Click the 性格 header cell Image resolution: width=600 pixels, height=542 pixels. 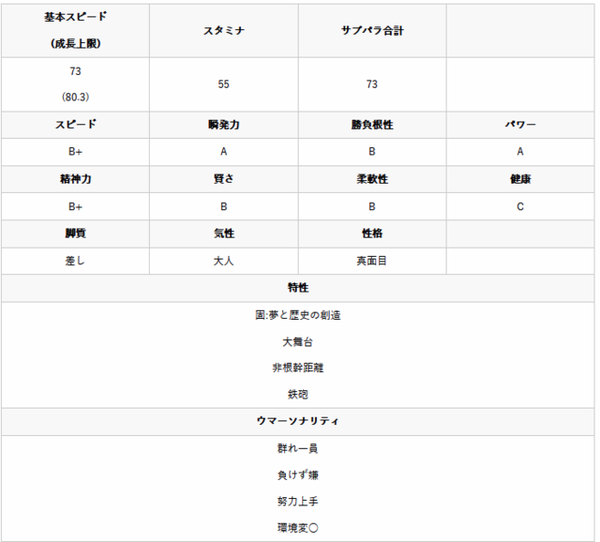tap(372, 233)
